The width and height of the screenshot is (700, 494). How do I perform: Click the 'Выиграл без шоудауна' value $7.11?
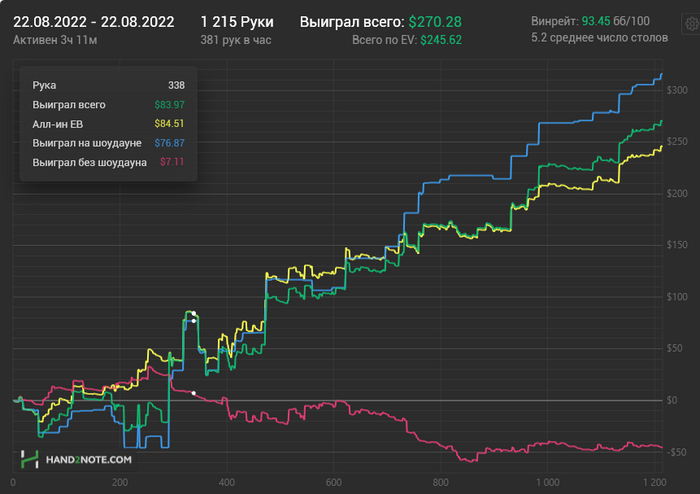pyautogui.click(x=172, y=162)
